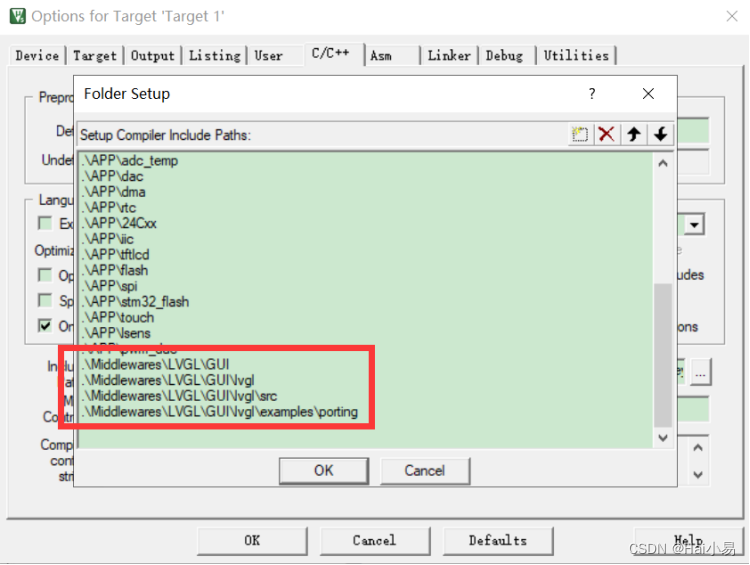Expand the dropdown arrow in Language section
Viewport: 750px width, 565px height.
[694, 224]
